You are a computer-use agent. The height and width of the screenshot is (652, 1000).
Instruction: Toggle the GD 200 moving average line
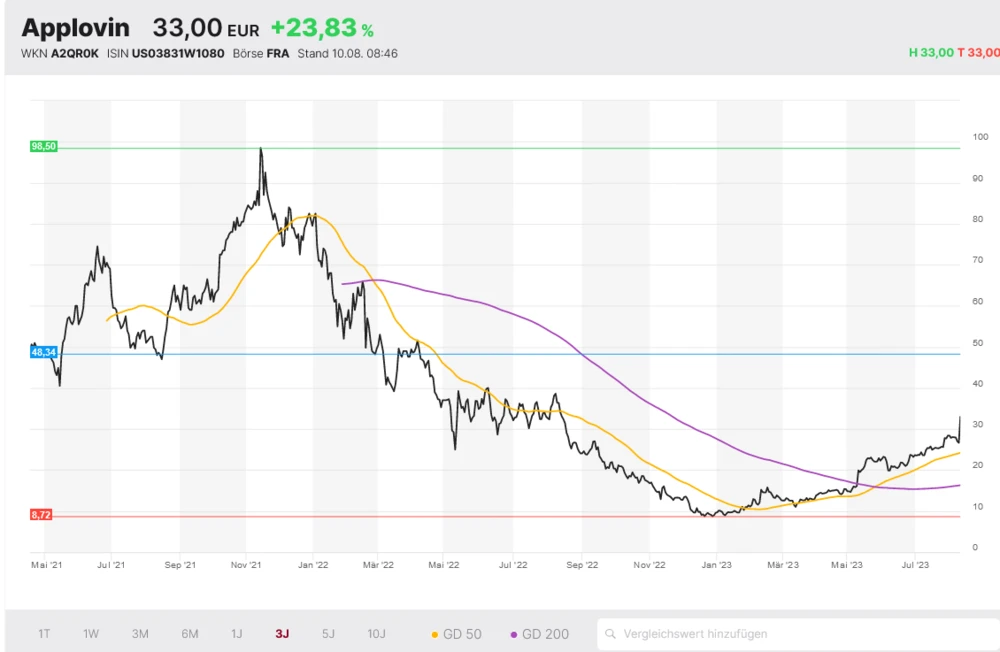545,634
